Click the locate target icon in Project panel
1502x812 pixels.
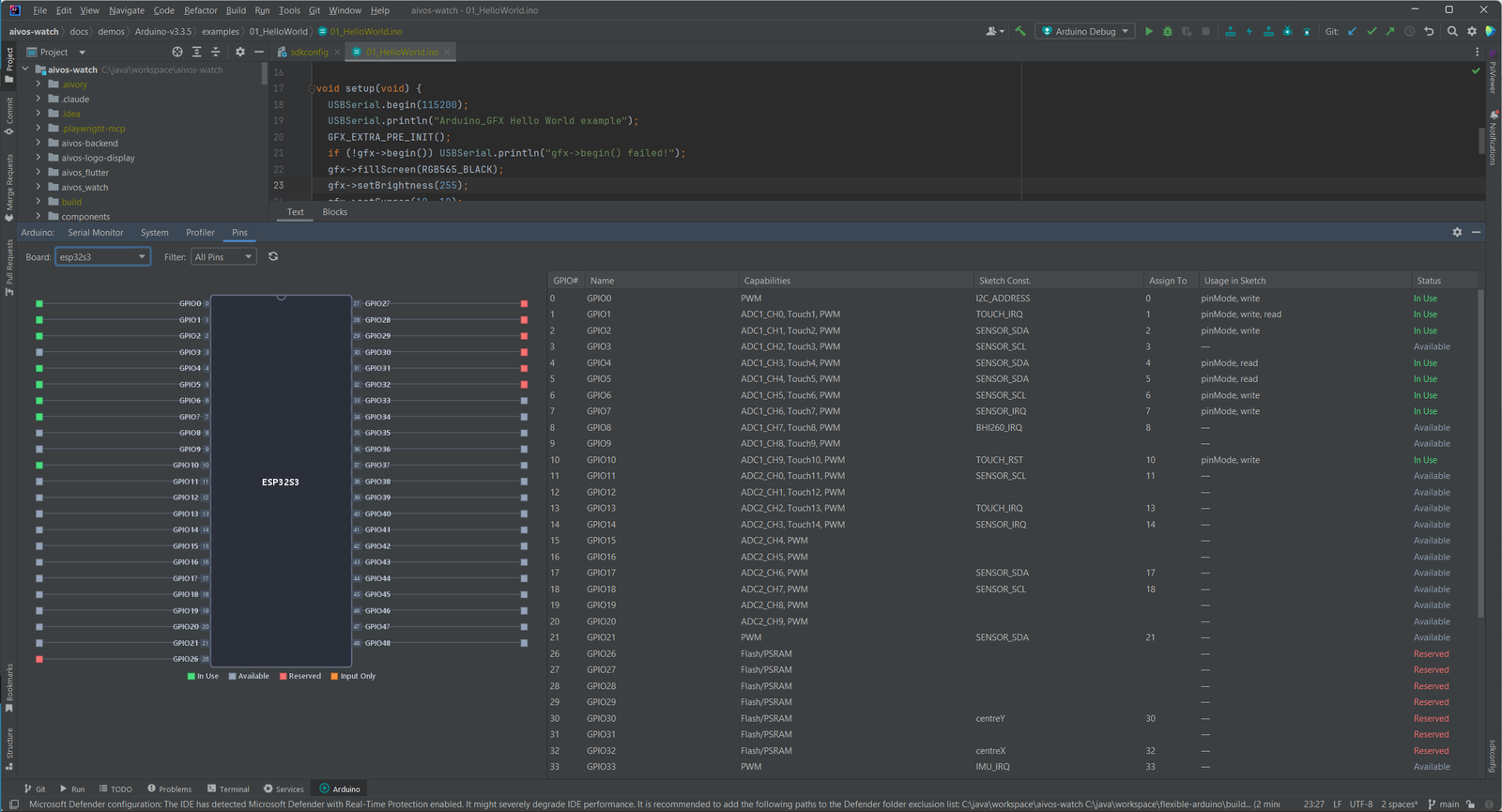click(177, 52)
